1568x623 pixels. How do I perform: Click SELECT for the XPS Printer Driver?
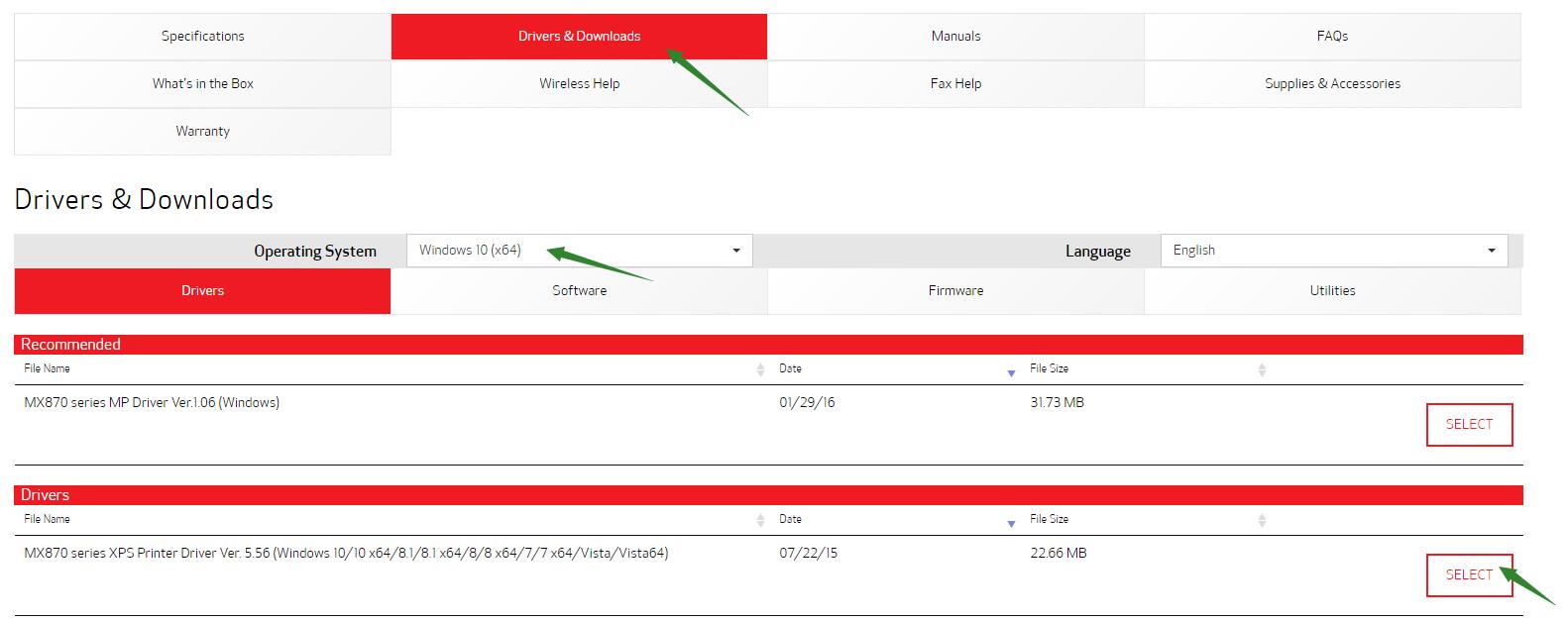[x=1469, y=575]
